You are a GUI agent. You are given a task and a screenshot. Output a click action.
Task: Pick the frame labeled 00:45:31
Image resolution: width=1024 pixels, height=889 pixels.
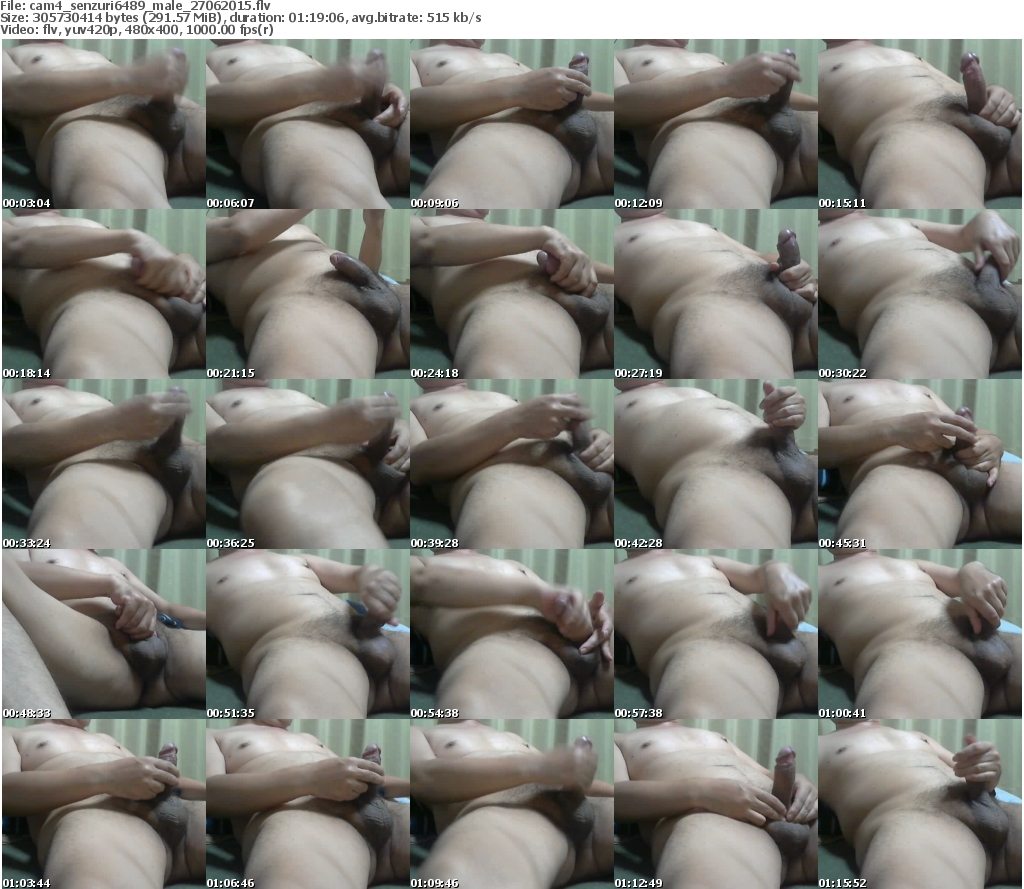coord(920,464)
